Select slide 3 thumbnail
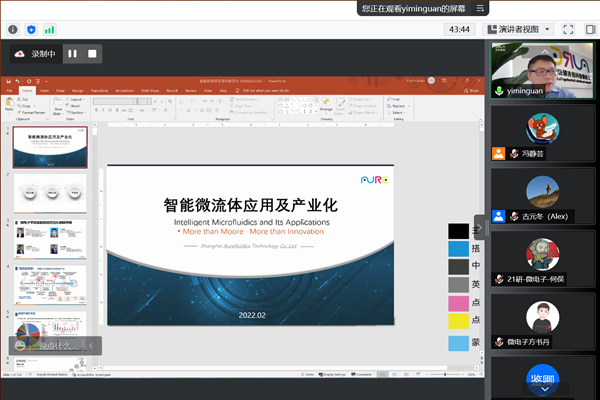This screenshot has width=600, height=400. [50, 236]
